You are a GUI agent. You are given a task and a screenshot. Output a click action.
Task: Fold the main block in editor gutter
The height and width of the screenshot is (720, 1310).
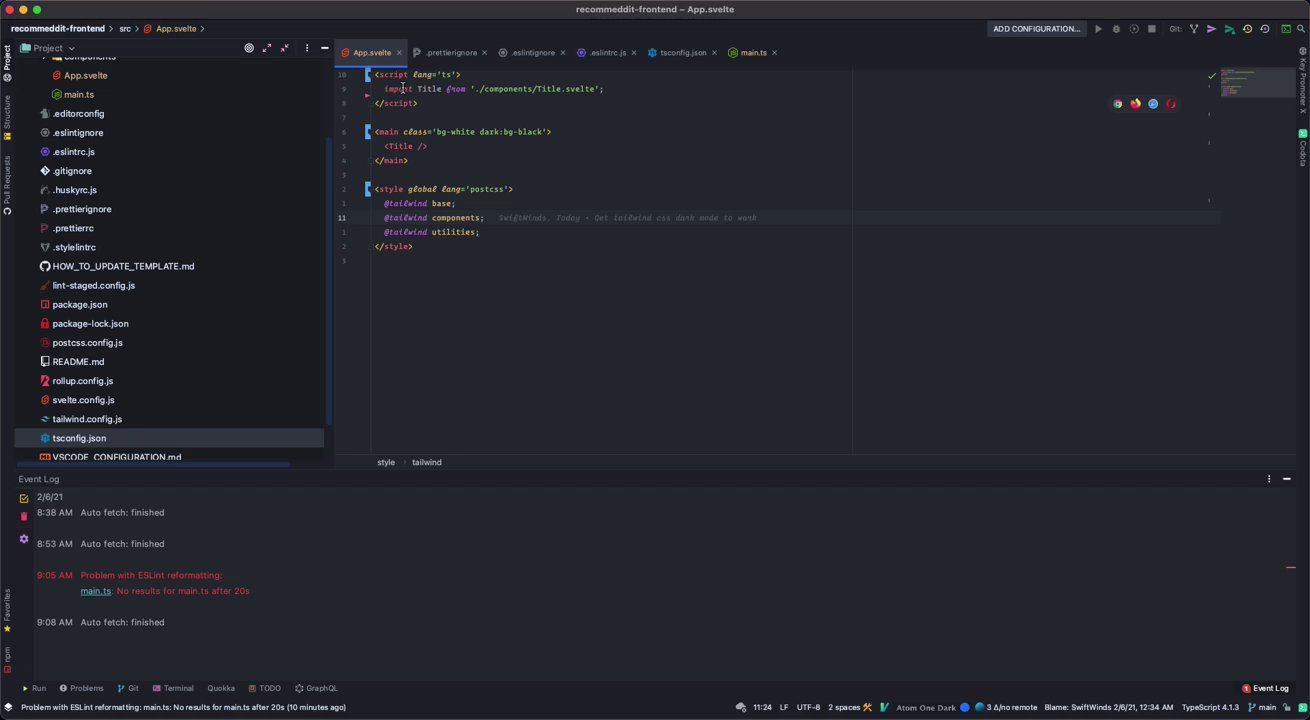click(368, 132)
